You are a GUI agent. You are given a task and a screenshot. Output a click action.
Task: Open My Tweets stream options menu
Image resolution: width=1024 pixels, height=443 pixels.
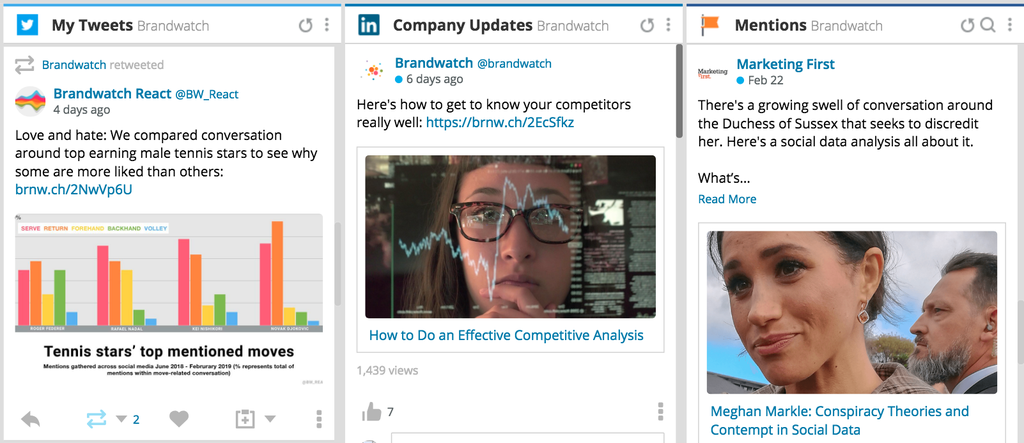coord(326,25)
